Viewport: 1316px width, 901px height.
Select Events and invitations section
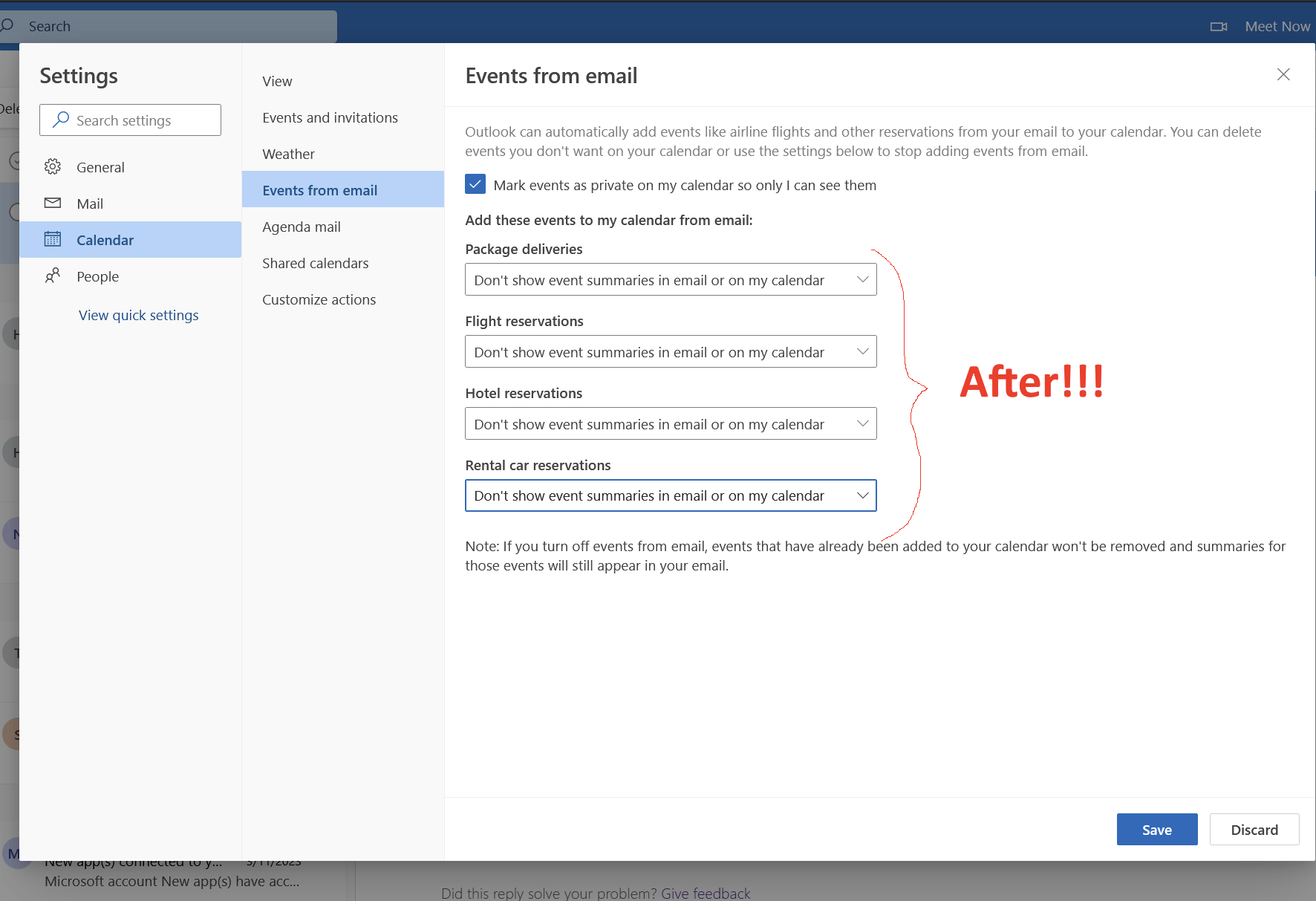pos(343,117)
